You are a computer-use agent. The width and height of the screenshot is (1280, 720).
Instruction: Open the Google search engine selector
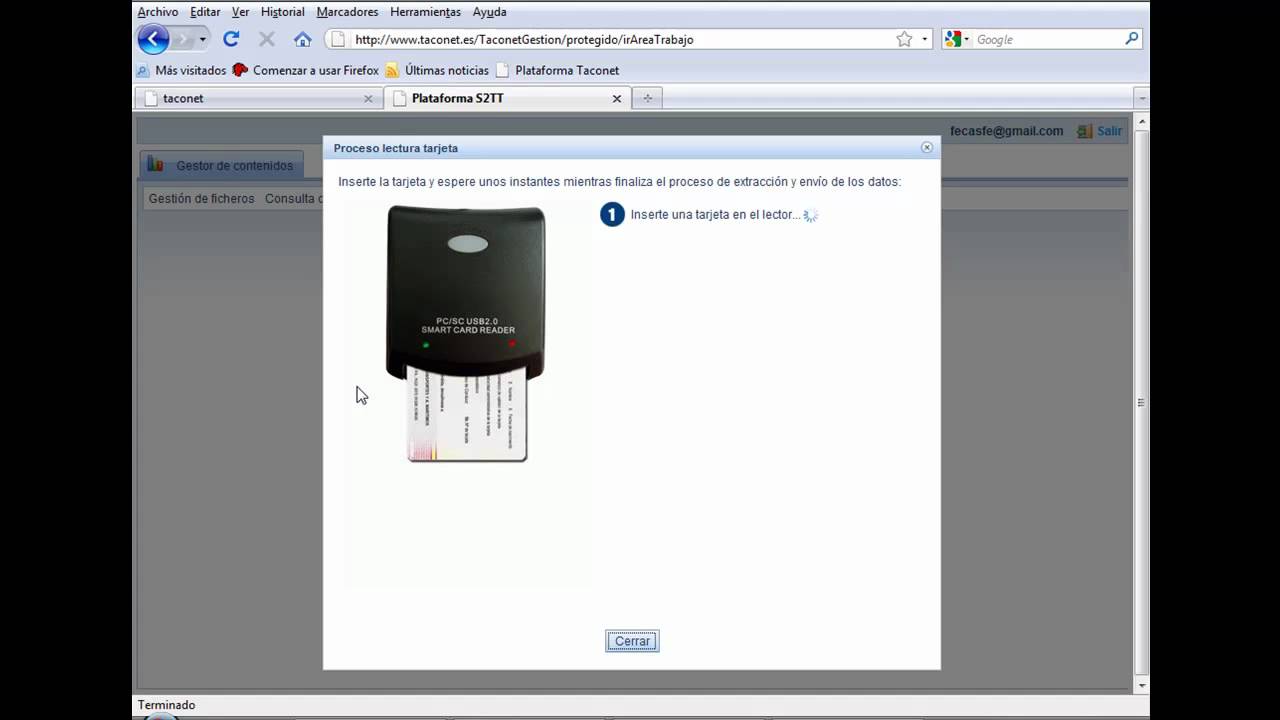[x=957, y=39]
